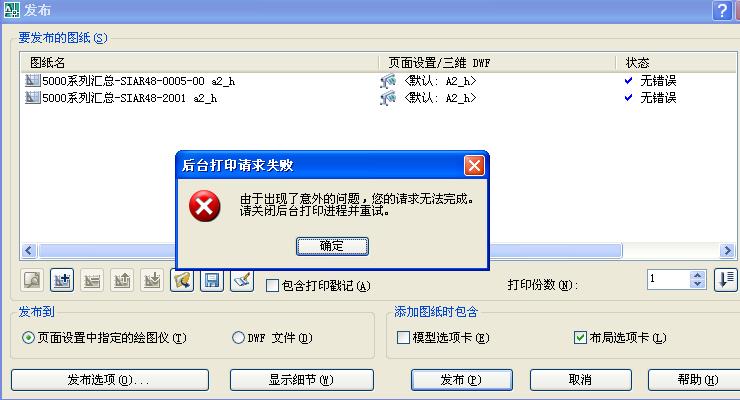Click the 发布选项 button

click(109, 380)
